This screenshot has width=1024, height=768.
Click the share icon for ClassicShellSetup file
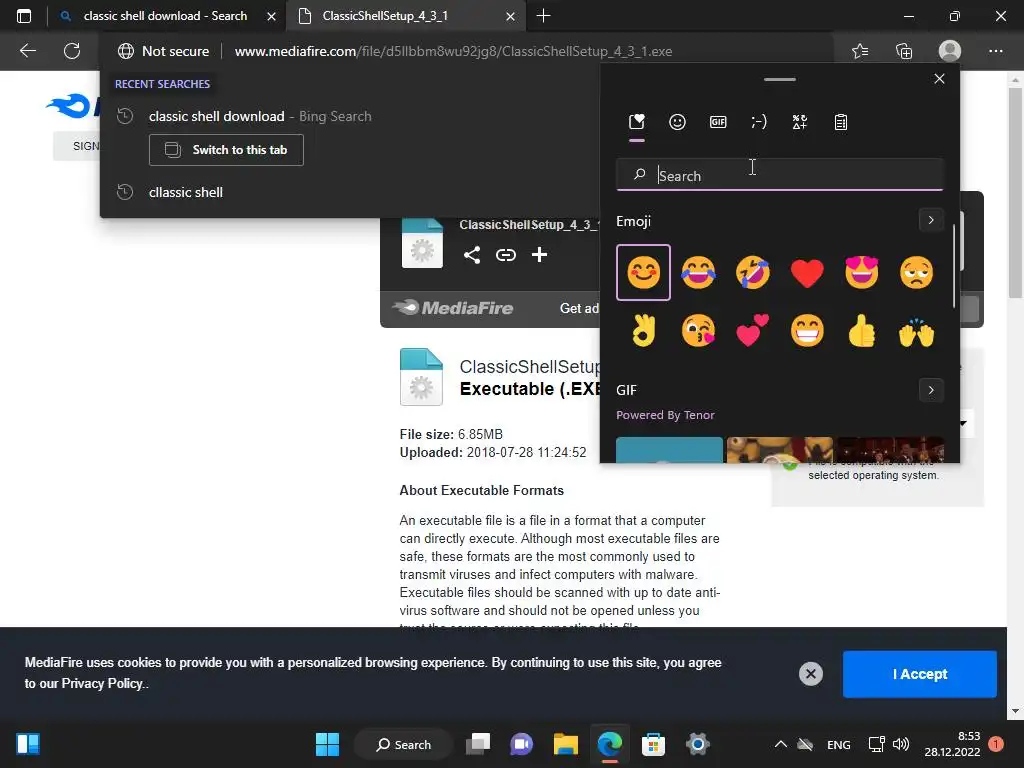pos(472,255)
